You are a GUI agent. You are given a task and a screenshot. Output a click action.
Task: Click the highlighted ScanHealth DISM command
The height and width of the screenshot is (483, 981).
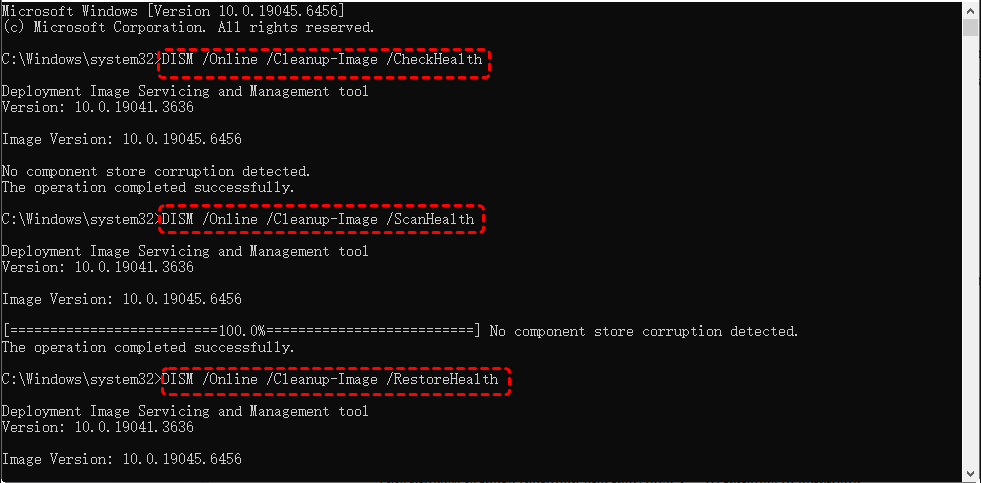pos(319,219)
